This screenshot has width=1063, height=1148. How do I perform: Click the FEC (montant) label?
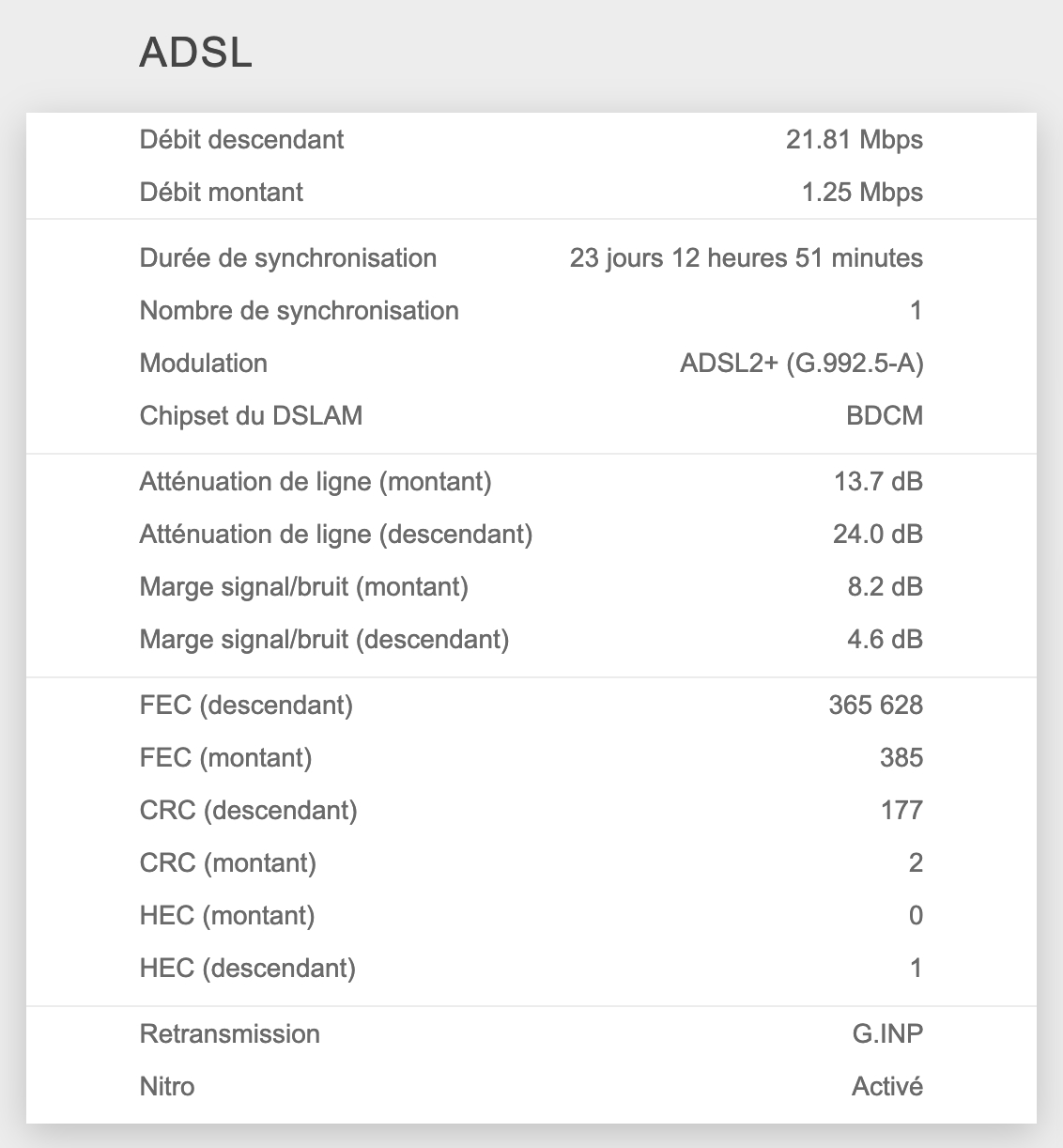tap(225, 758)
